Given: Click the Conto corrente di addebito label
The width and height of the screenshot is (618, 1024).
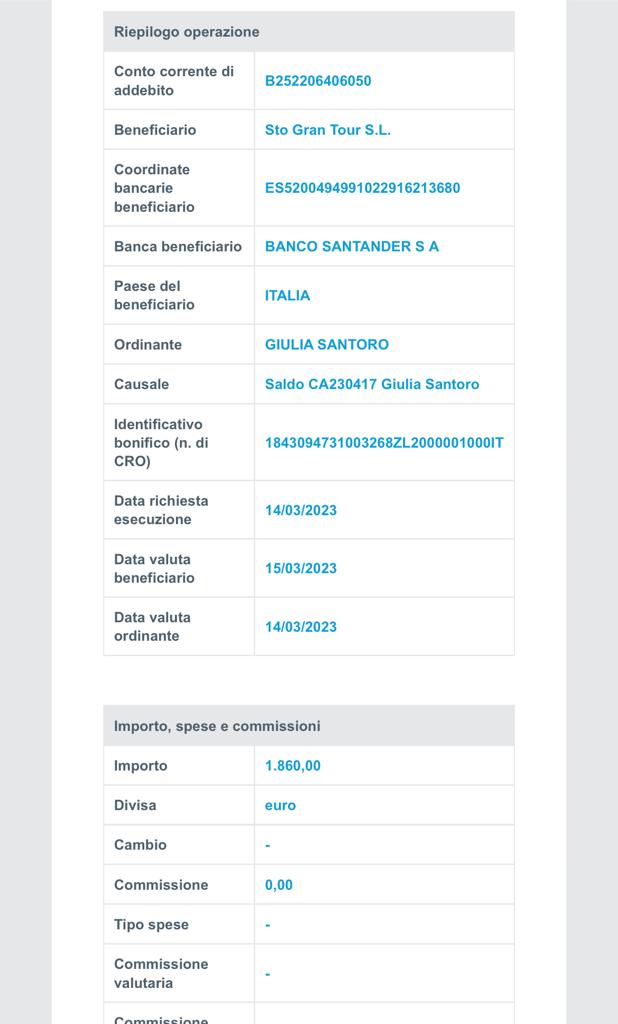Looking at the screenshot, I should point(174,81).
